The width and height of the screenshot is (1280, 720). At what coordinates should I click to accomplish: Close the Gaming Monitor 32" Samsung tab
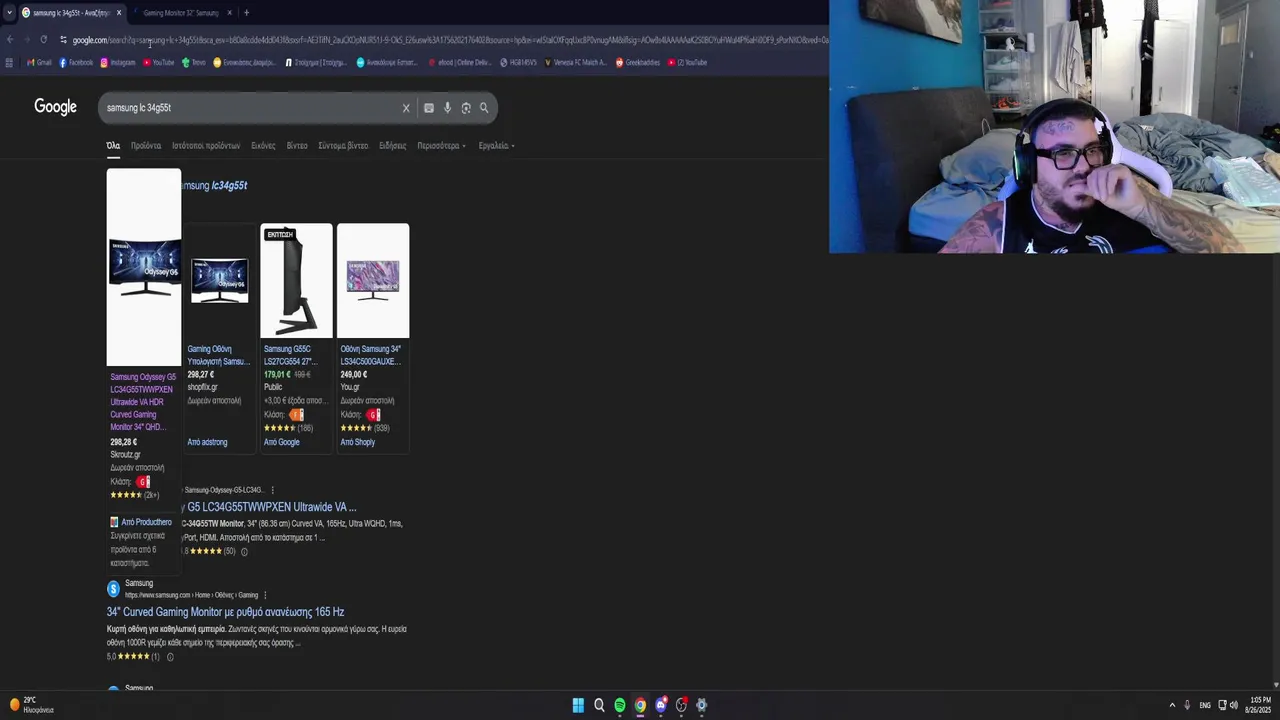coord(229,13)
